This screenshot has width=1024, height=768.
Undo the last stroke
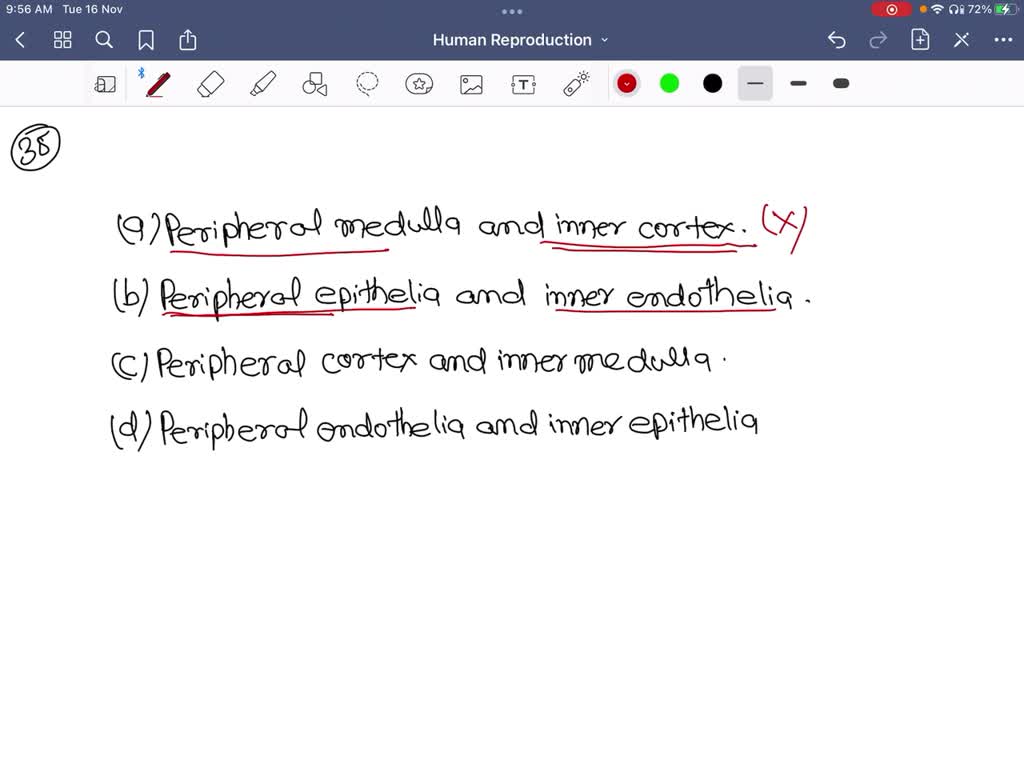(837, 40)
